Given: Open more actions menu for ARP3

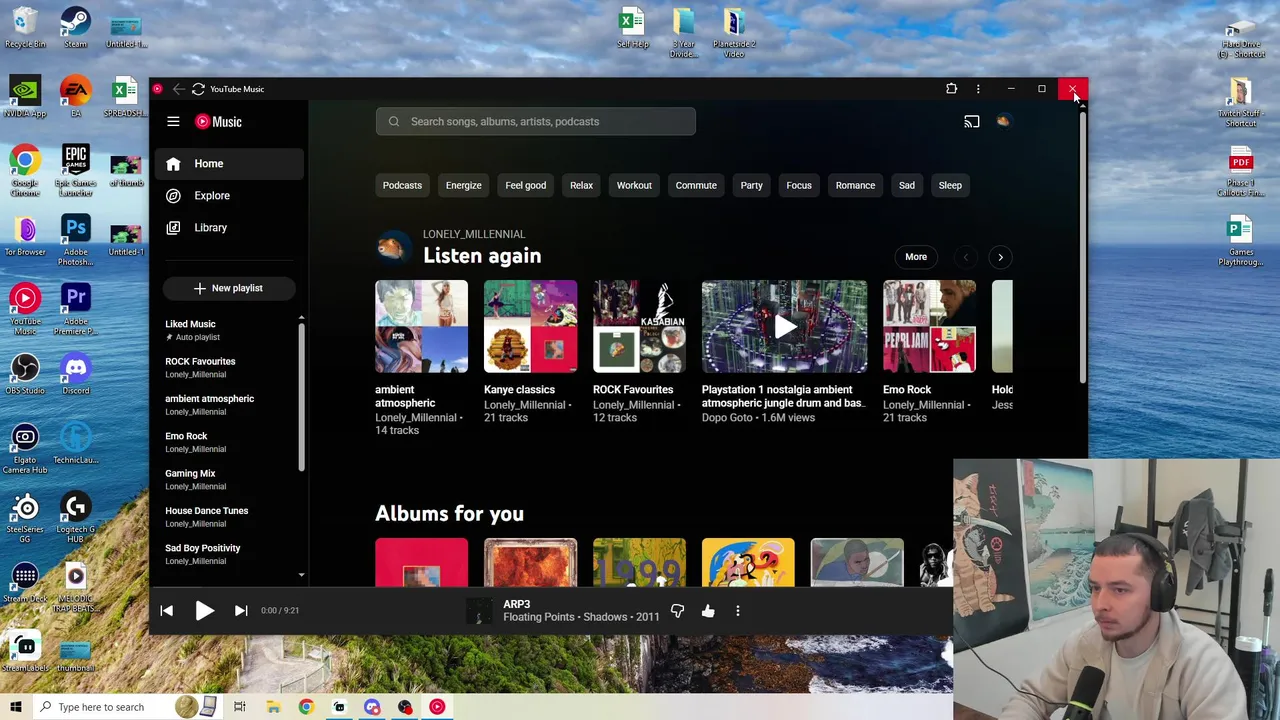Looking at the screenshot, I should [738, 610].
